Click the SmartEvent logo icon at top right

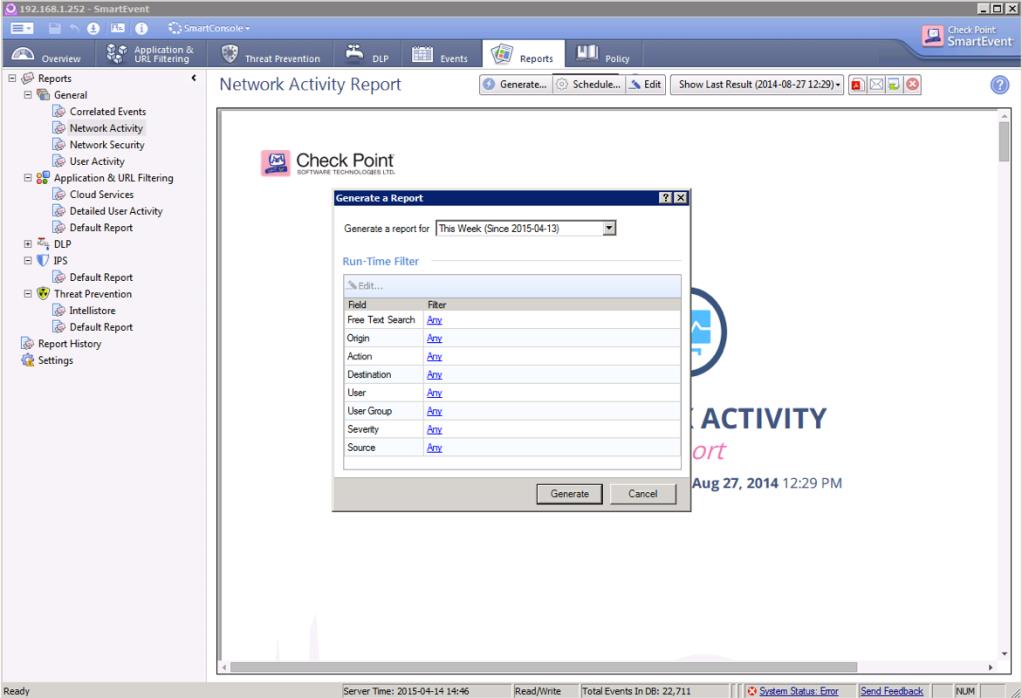pyautogui.click(x=932, y=35)
